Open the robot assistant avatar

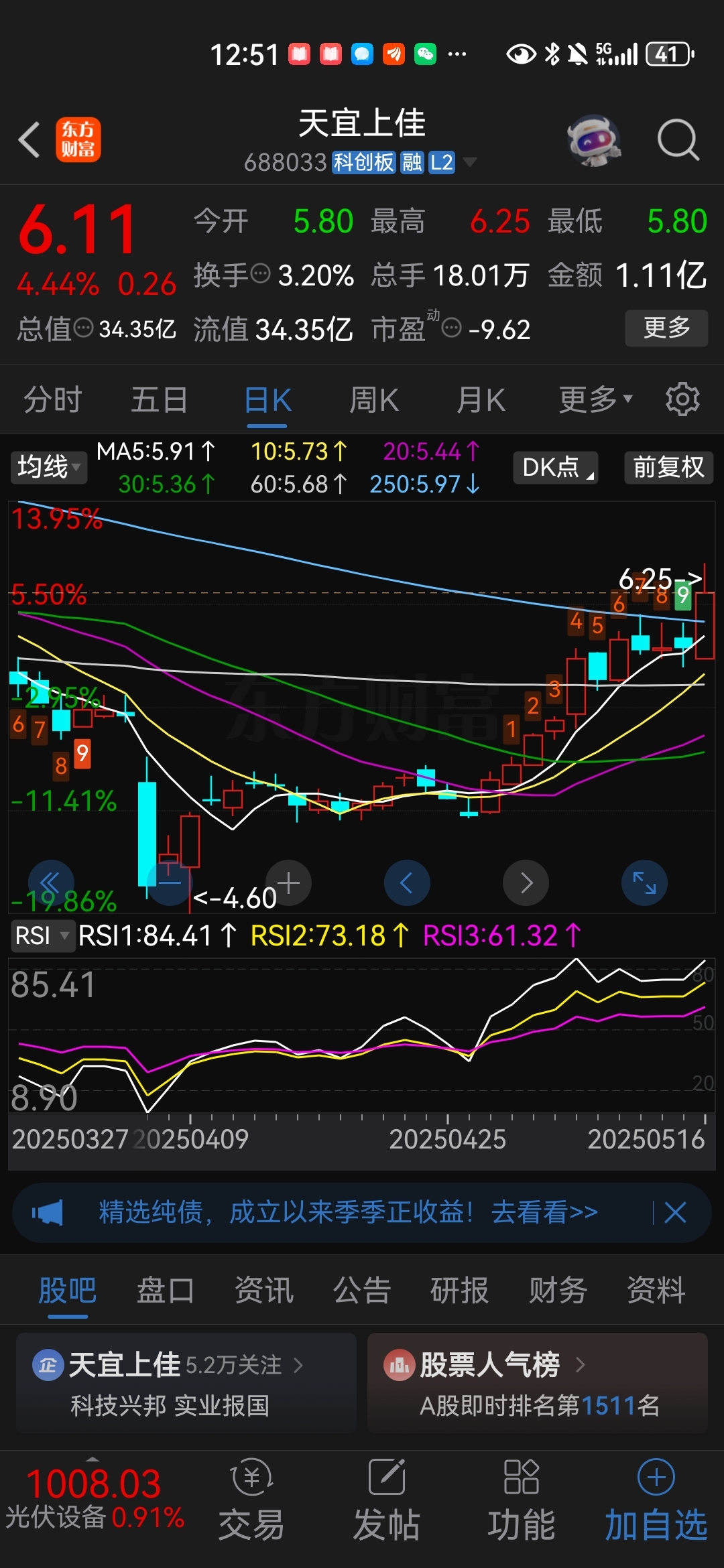[593, 139]
